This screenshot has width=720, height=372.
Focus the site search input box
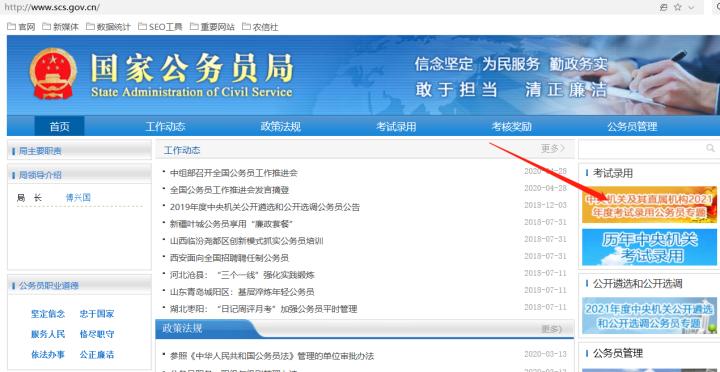click(643, 148)
